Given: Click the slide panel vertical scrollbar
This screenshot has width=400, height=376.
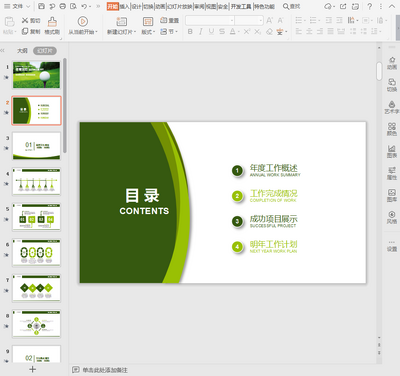Looking at the screenshot, I should 65,105.
